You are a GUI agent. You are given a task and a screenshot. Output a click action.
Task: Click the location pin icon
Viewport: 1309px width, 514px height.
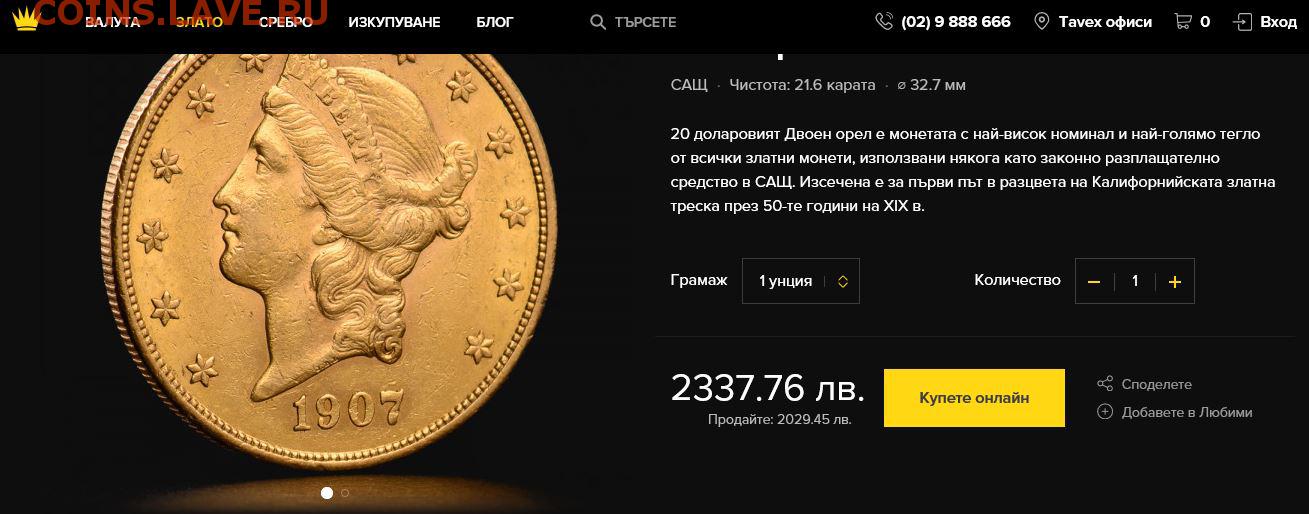[1041, 21]
